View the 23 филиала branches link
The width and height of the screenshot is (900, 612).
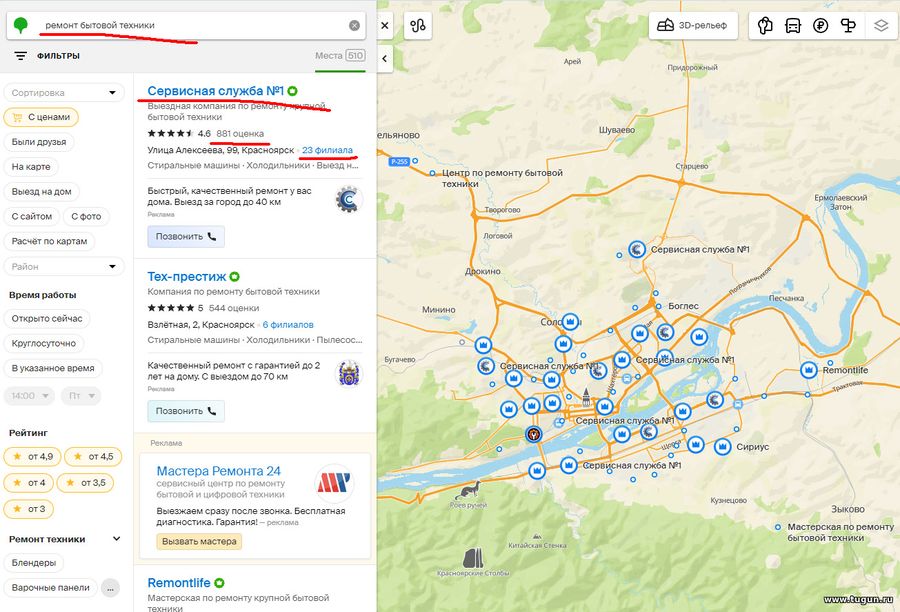(327, 150)
